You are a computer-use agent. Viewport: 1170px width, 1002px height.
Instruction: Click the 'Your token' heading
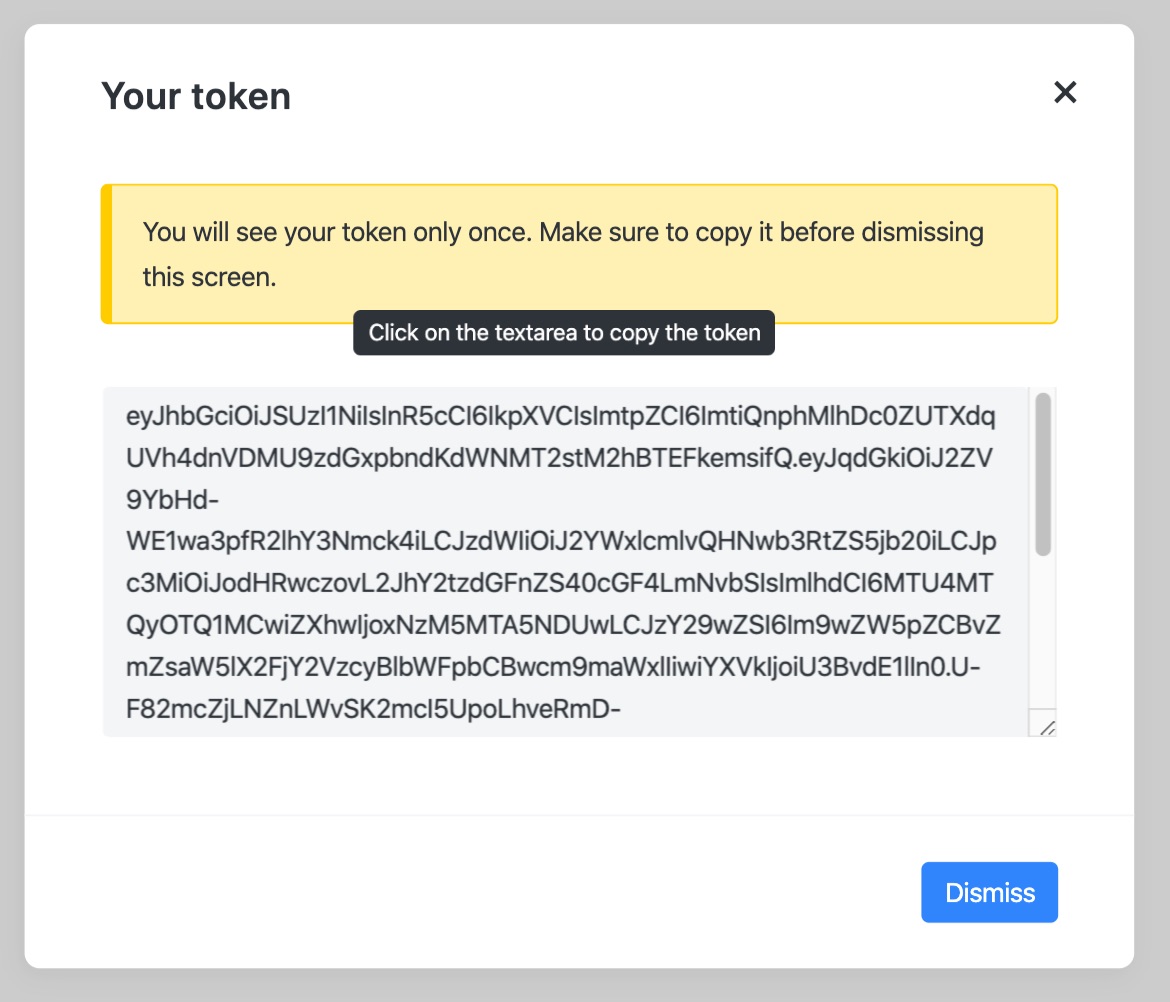tap(195, 95)
